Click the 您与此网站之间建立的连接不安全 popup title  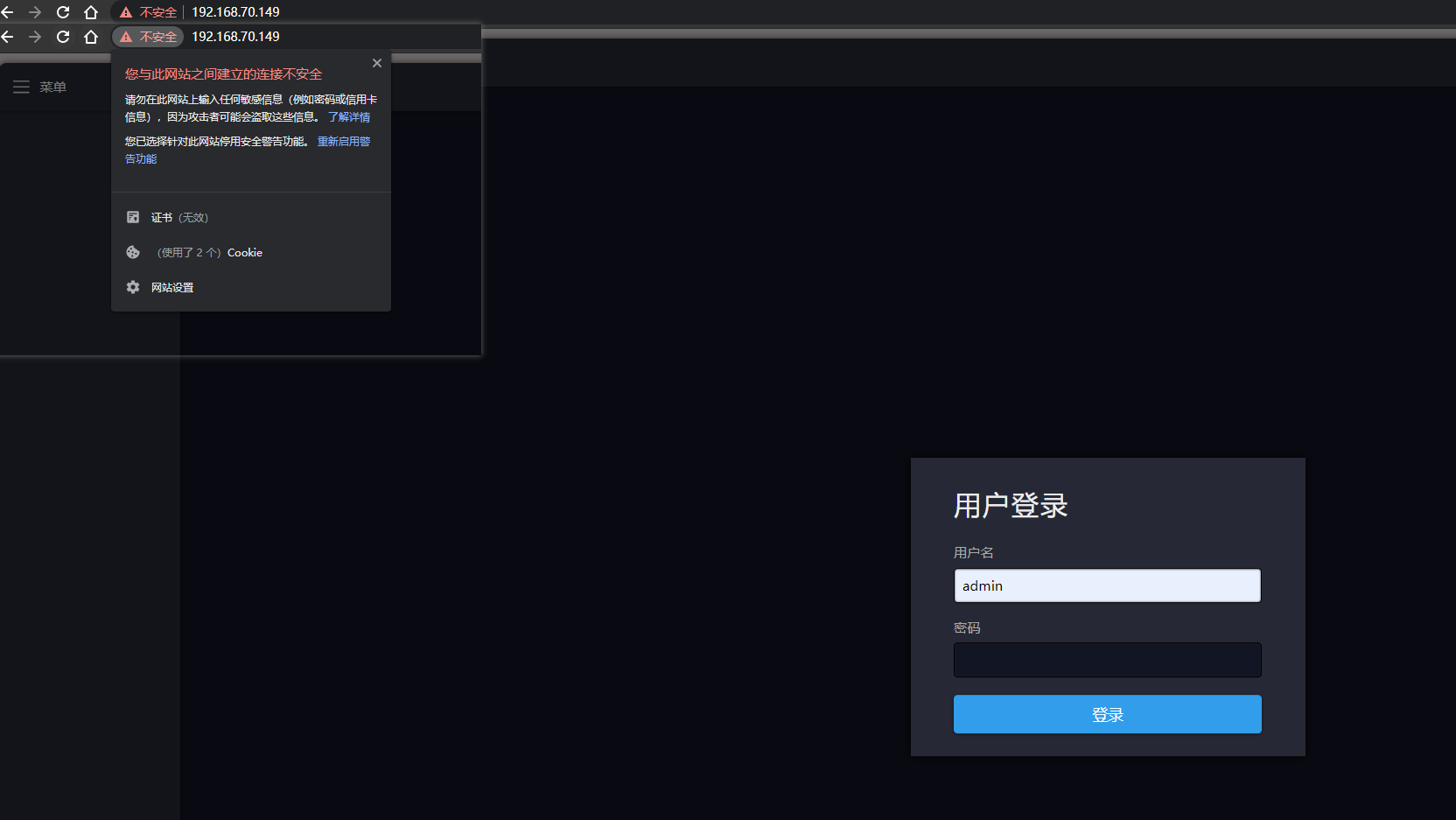[223, 74]
